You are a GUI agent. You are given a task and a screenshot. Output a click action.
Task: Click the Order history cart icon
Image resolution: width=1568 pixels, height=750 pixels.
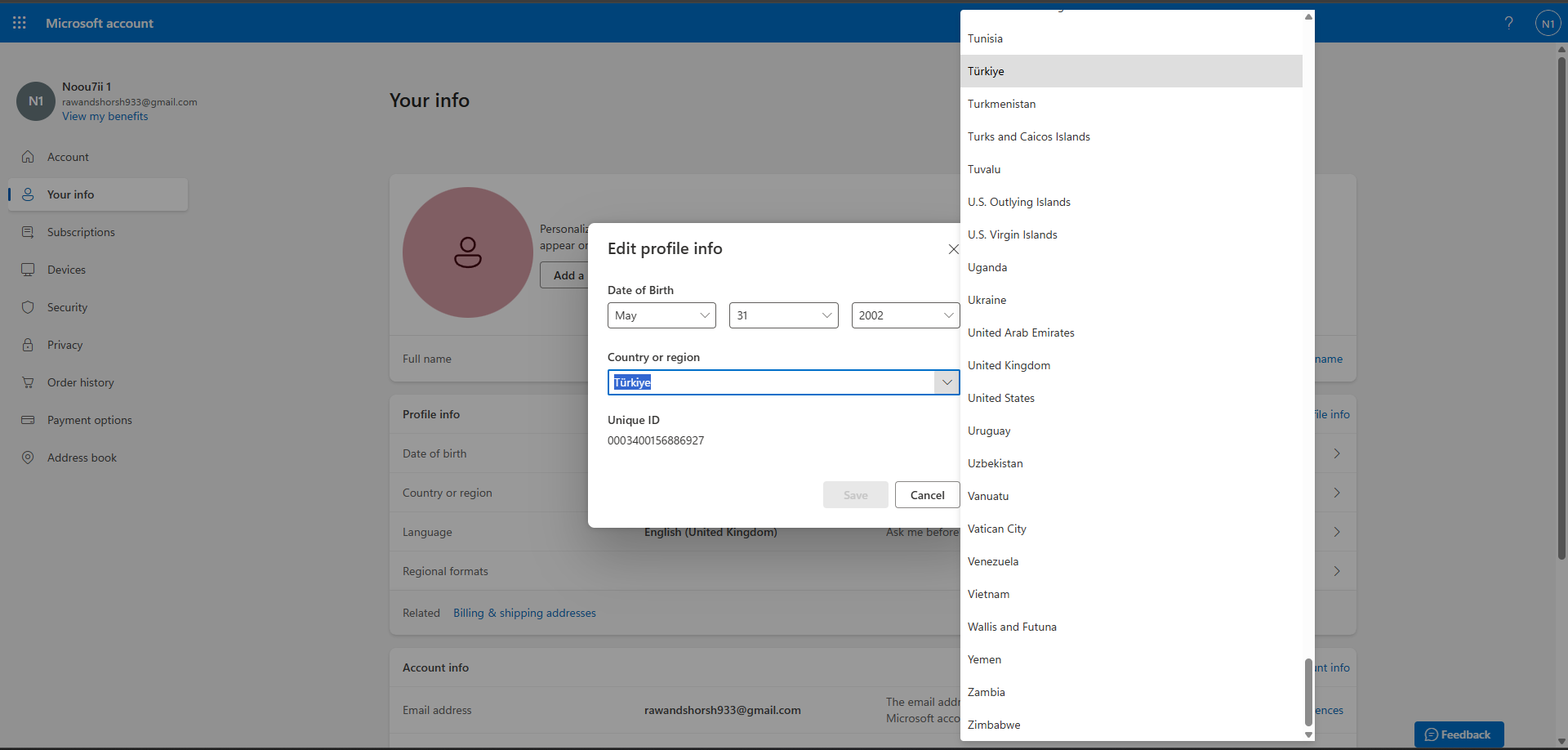pyautogui.click(x=28, y=382)
